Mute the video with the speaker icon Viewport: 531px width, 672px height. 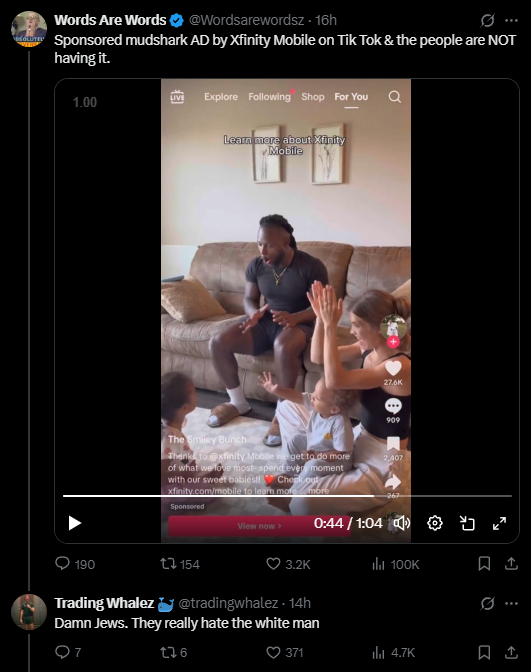[x=402, y=523]
